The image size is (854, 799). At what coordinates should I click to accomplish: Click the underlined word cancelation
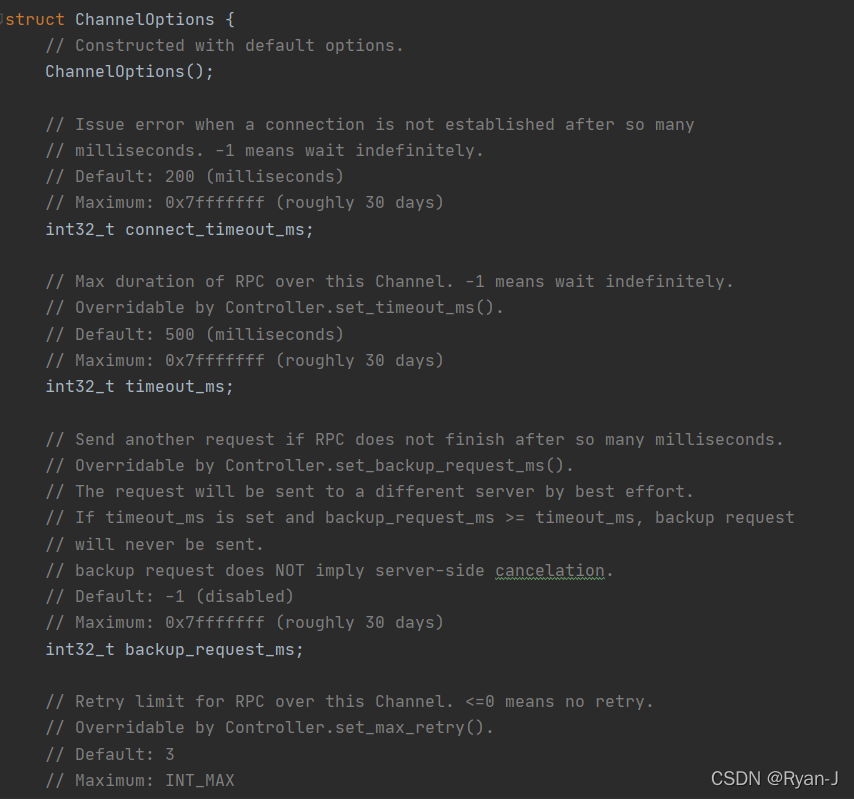point(550,570)
